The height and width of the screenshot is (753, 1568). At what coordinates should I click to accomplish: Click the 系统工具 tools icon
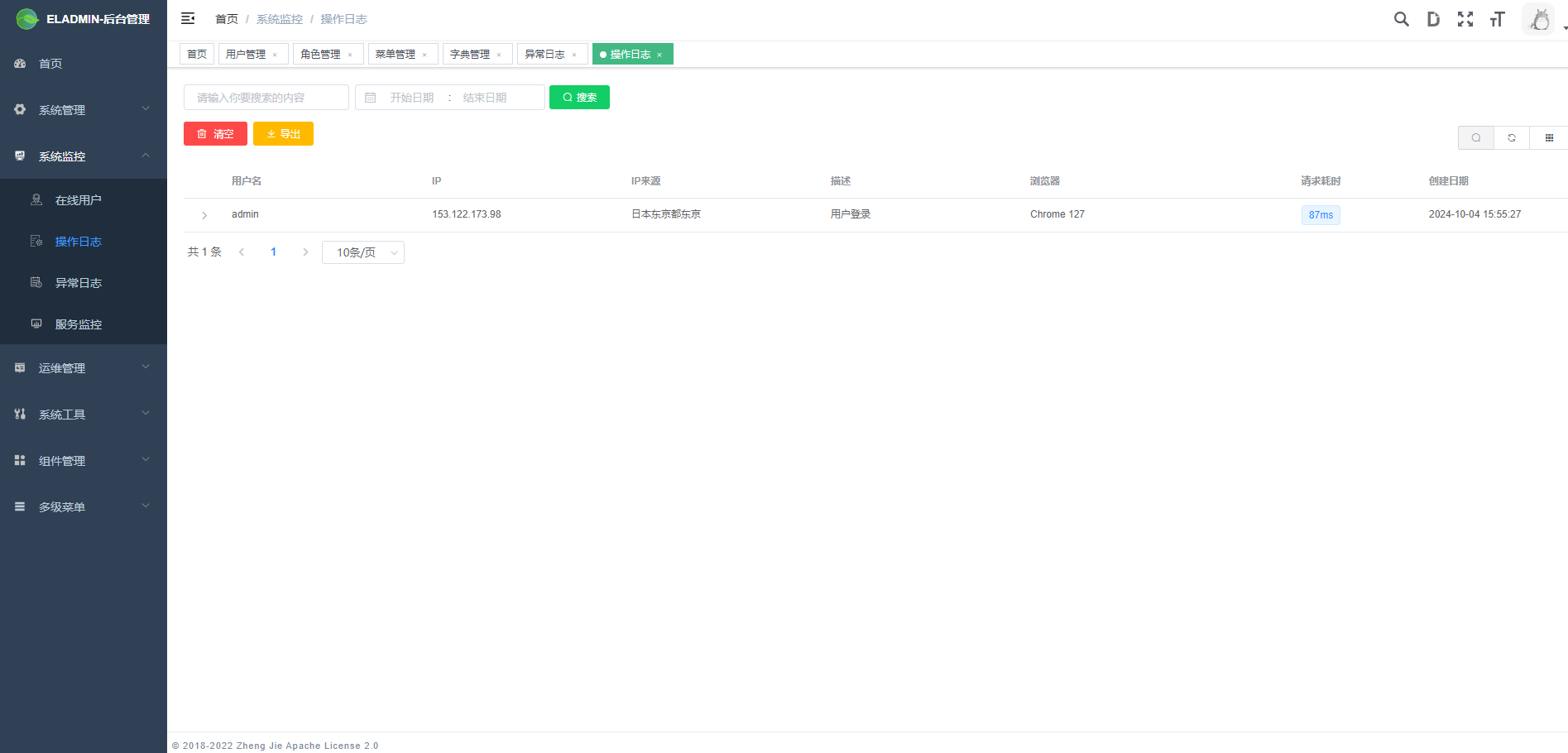coord(20,414)
